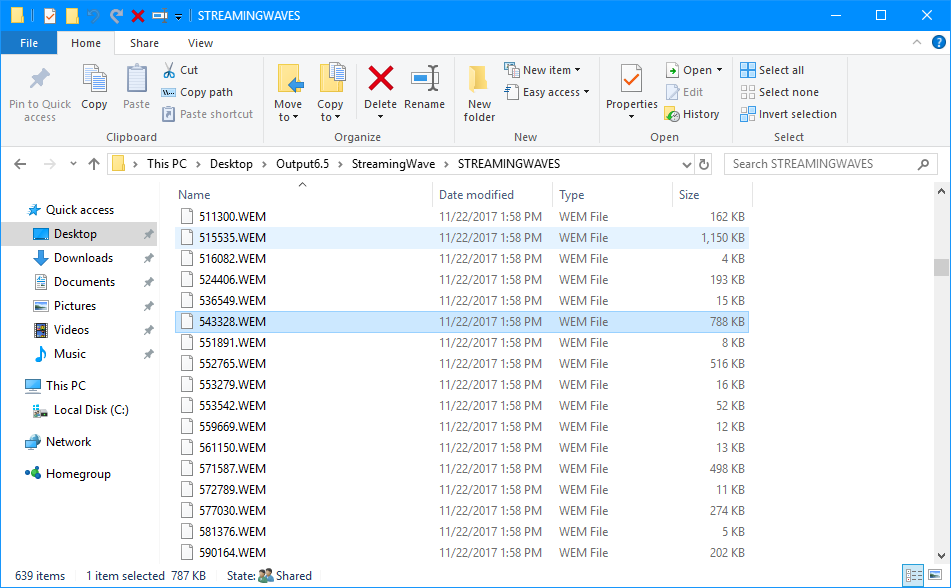Customize Quick Access Toolbar dropdown arrow
Screen dimensions: 951x588
[x=178, y=16]
